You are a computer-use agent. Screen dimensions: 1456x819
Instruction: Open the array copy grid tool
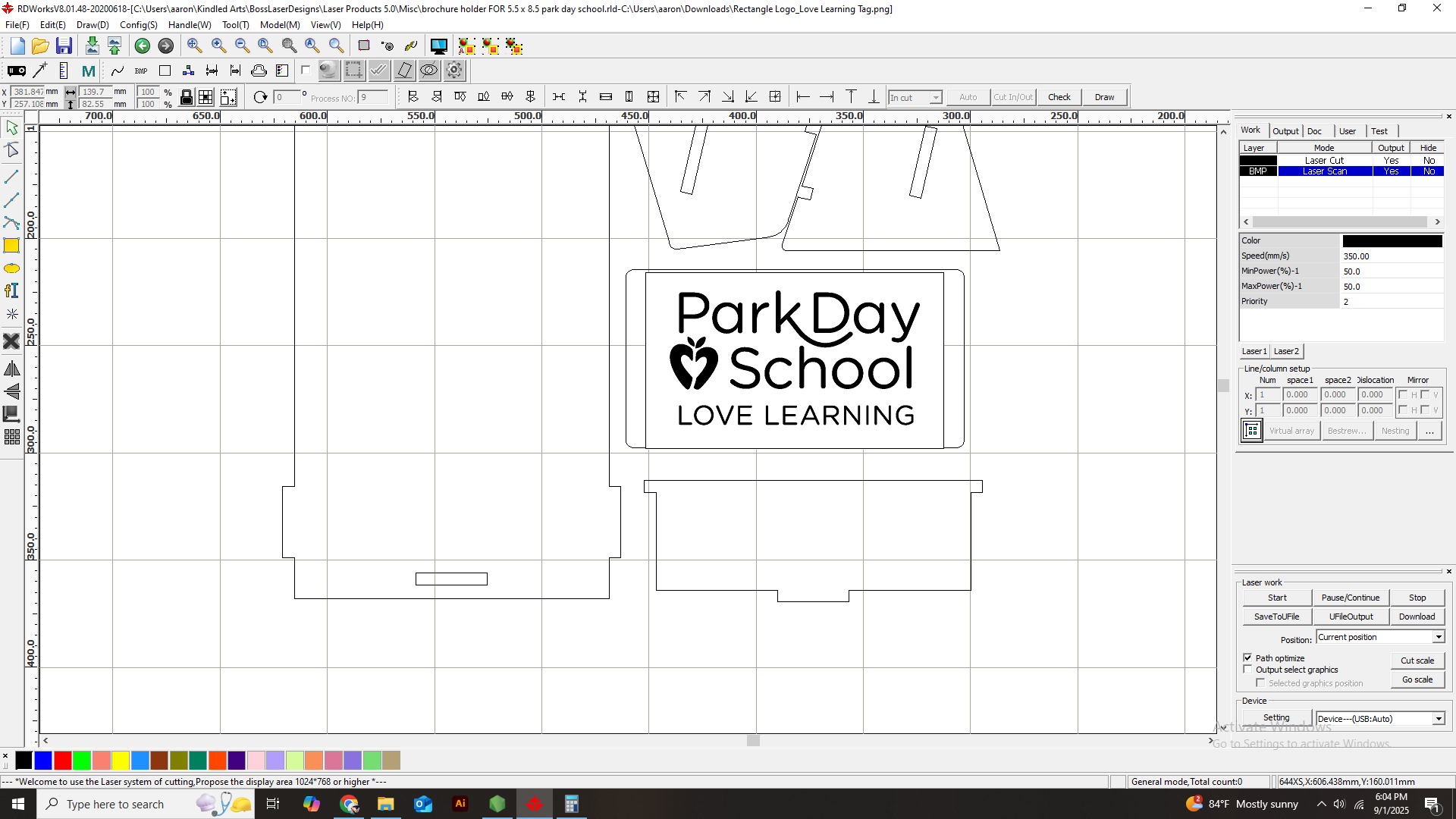coord(11,437)
